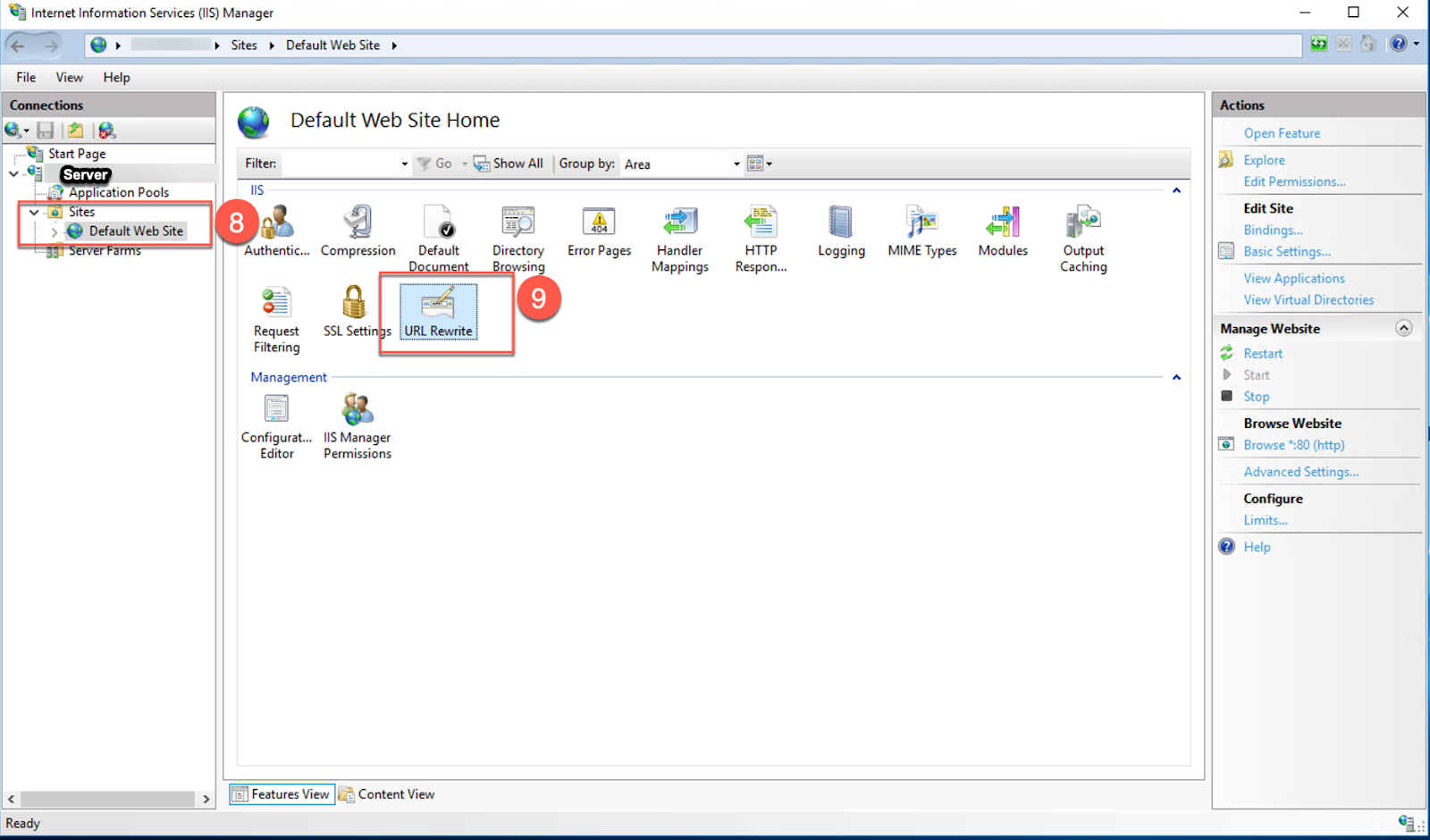Screen dimensions: 1430x840
Task: Select Start Page in Connections tree
Action: [77, 154]
